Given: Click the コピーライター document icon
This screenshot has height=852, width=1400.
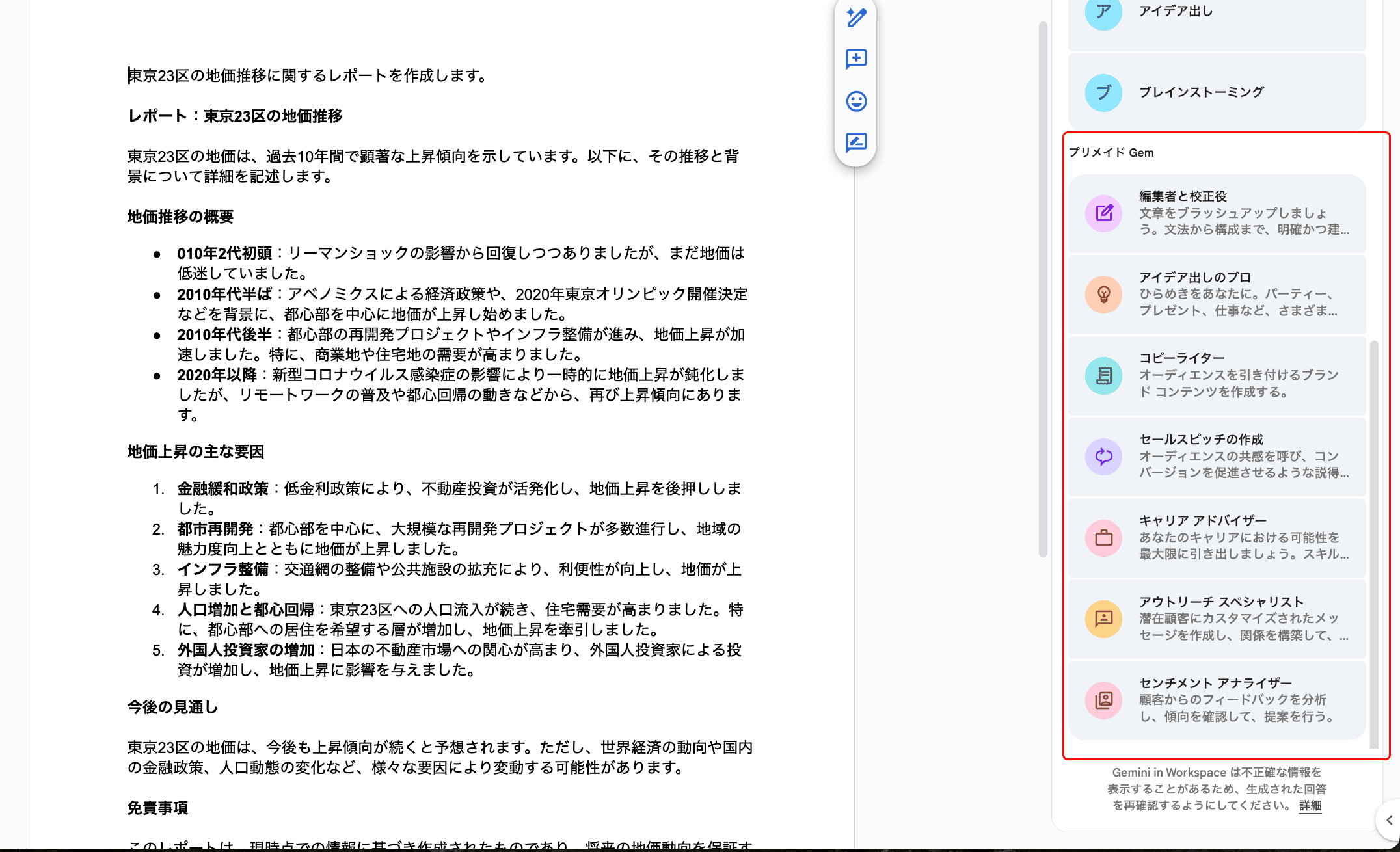Looking at the screenshot, I should (1104, 375).
